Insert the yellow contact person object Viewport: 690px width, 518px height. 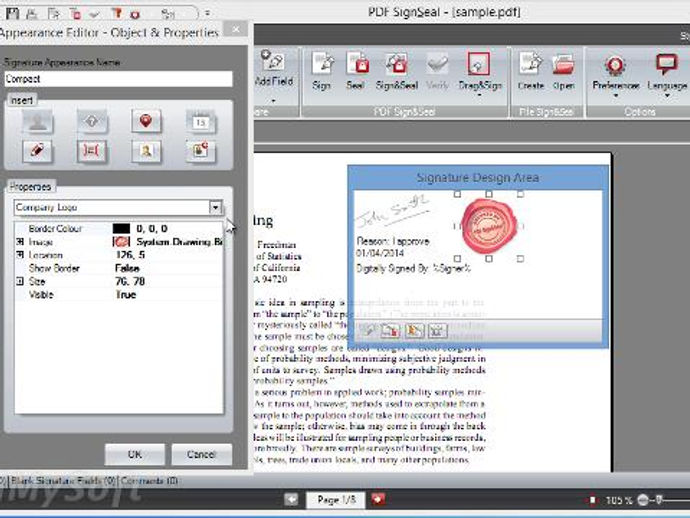coord(146,151)
